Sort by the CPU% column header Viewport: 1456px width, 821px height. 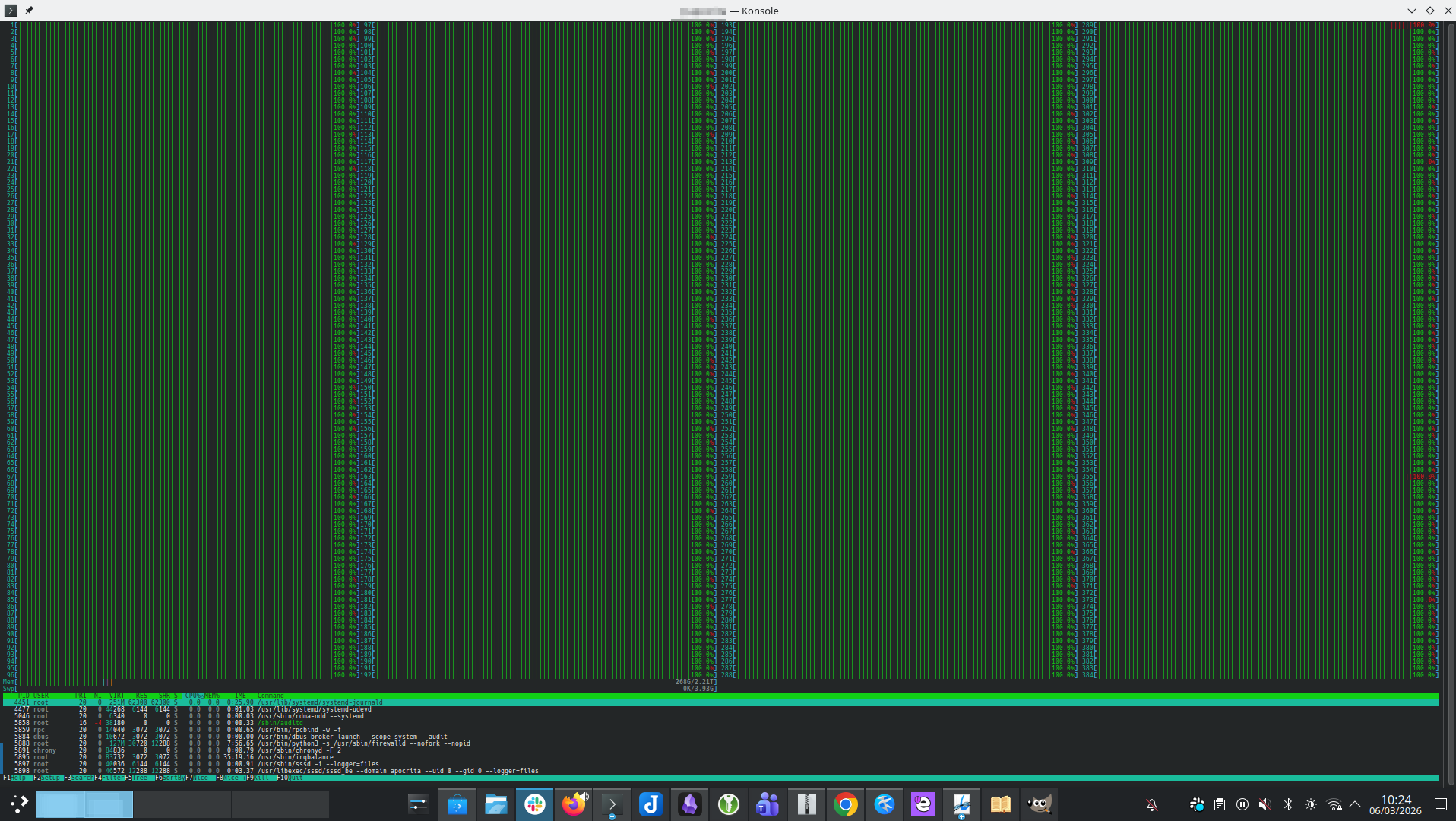click(x=193, y=696)
